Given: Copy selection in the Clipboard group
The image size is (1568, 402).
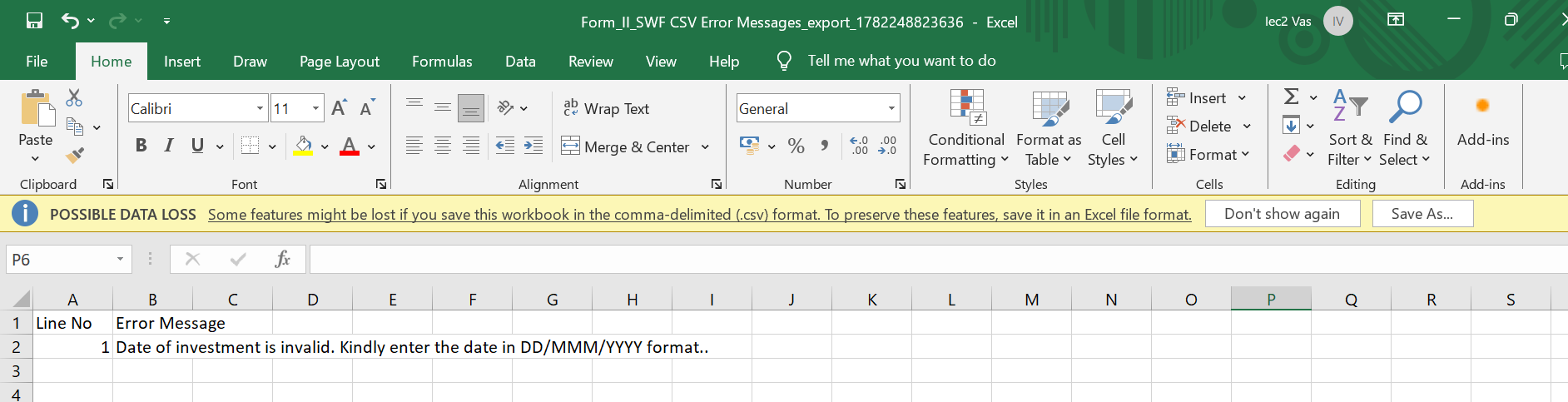Looking at the screenshot, I should 74,127.
